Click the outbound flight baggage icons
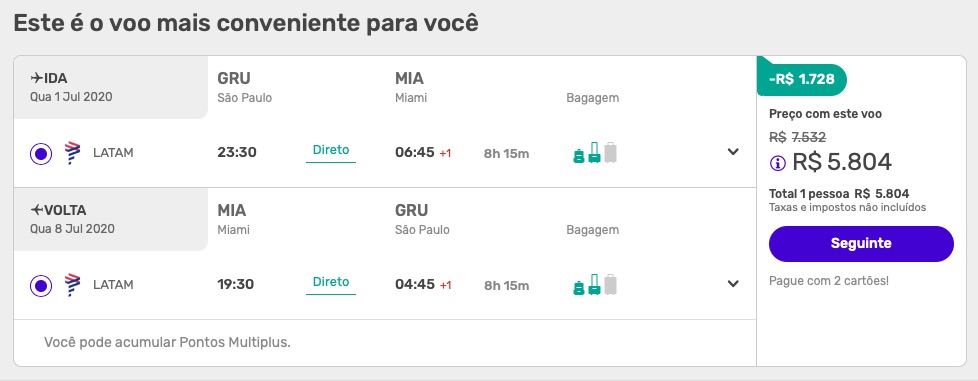The height and width of the screenshot is (381, 978). [594, 153]
